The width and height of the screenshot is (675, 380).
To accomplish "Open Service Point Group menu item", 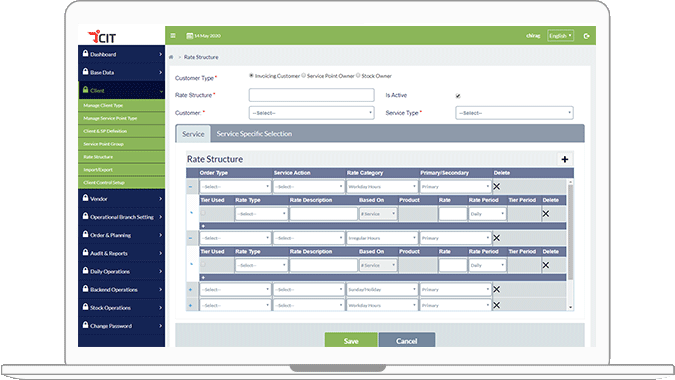I will point(121,144).
